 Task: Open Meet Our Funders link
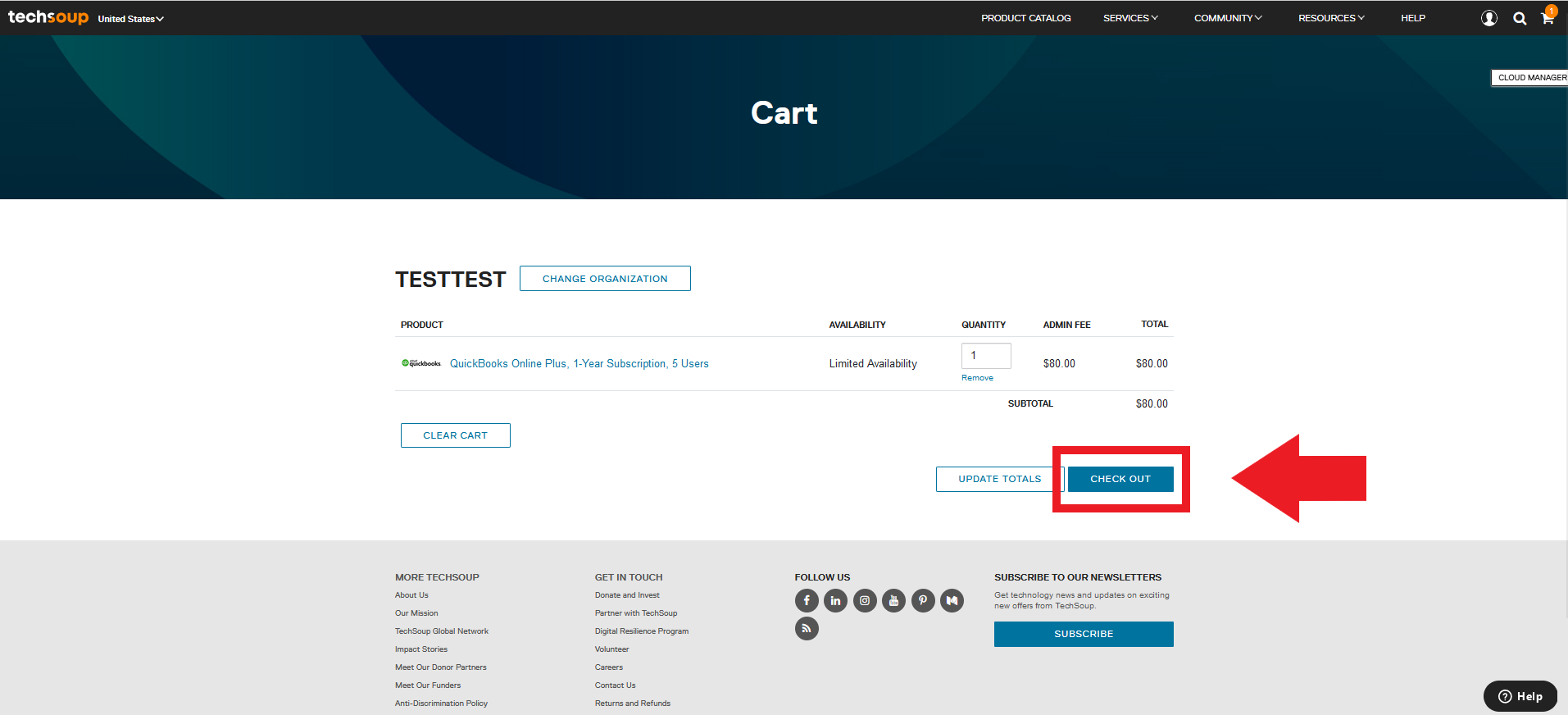click(x=428, y=685)
